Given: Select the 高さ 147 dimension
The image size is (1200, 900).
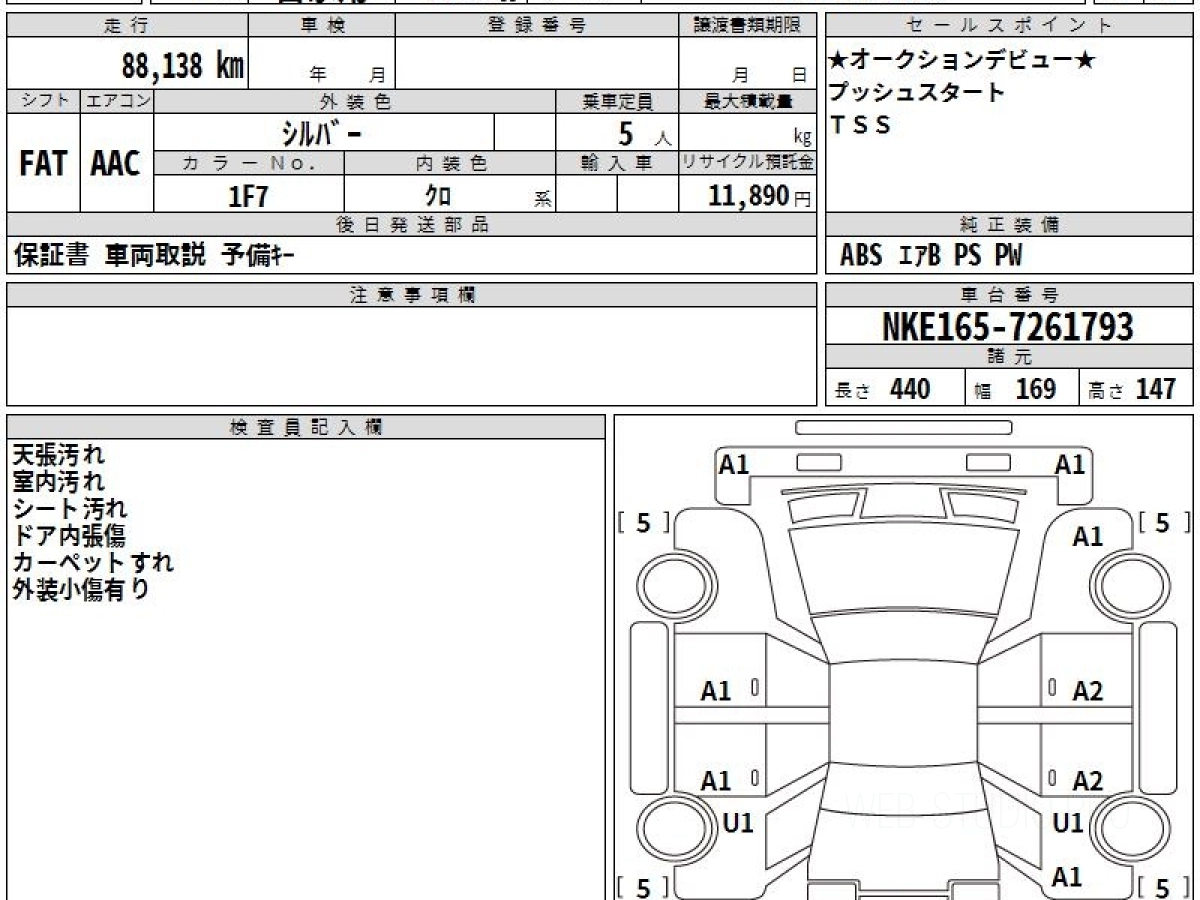Looking at the screenshot, I should (1132, 389).
